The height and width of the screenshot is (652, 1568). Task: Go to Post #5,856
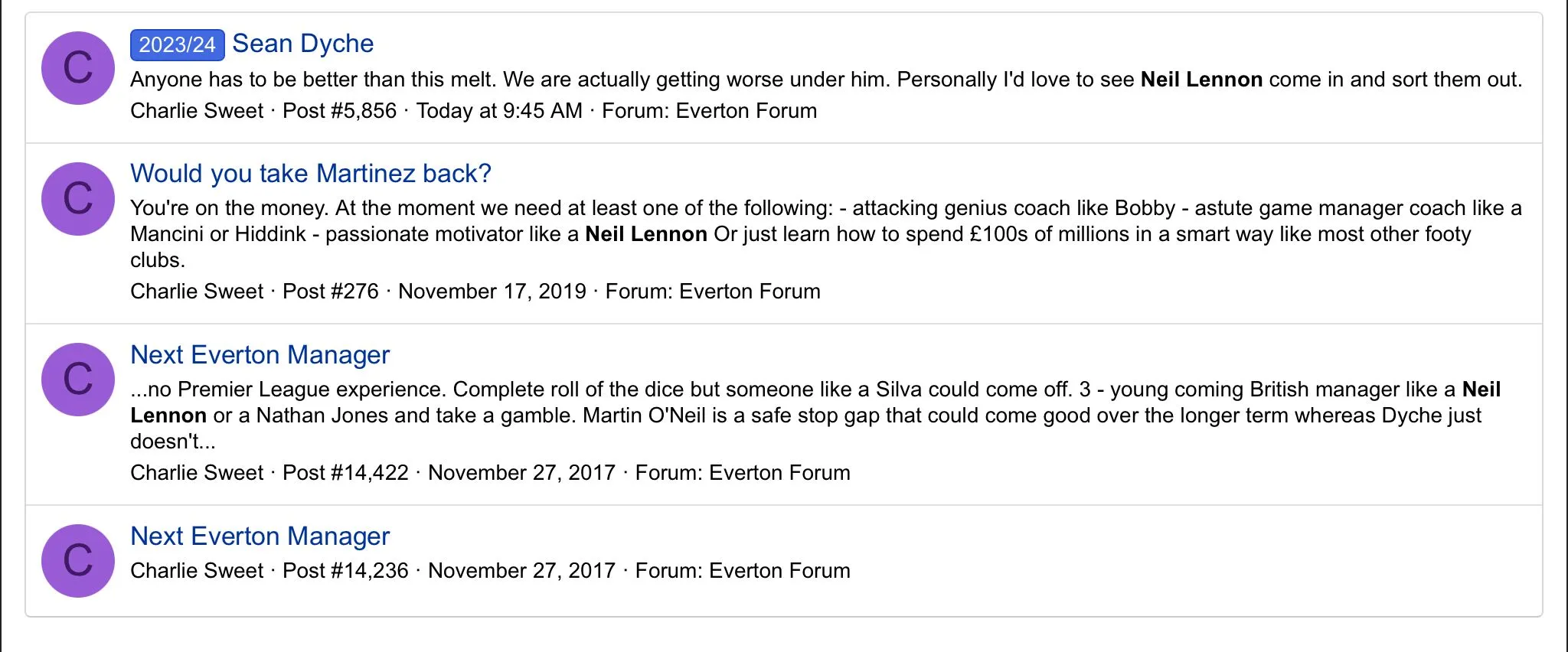(x=339, y=111)
